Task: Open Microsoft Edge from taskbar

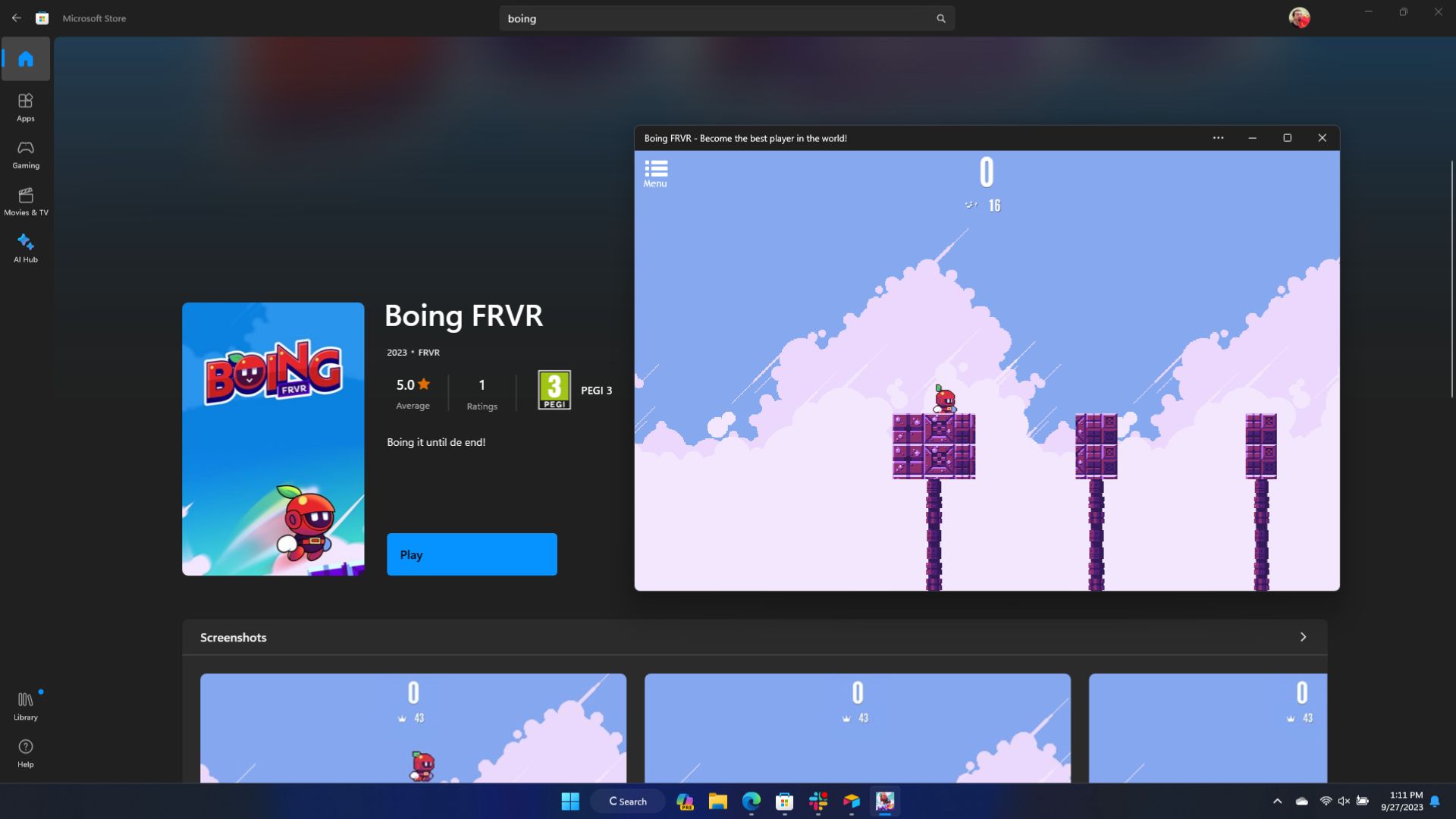Action: pos(752,802)
